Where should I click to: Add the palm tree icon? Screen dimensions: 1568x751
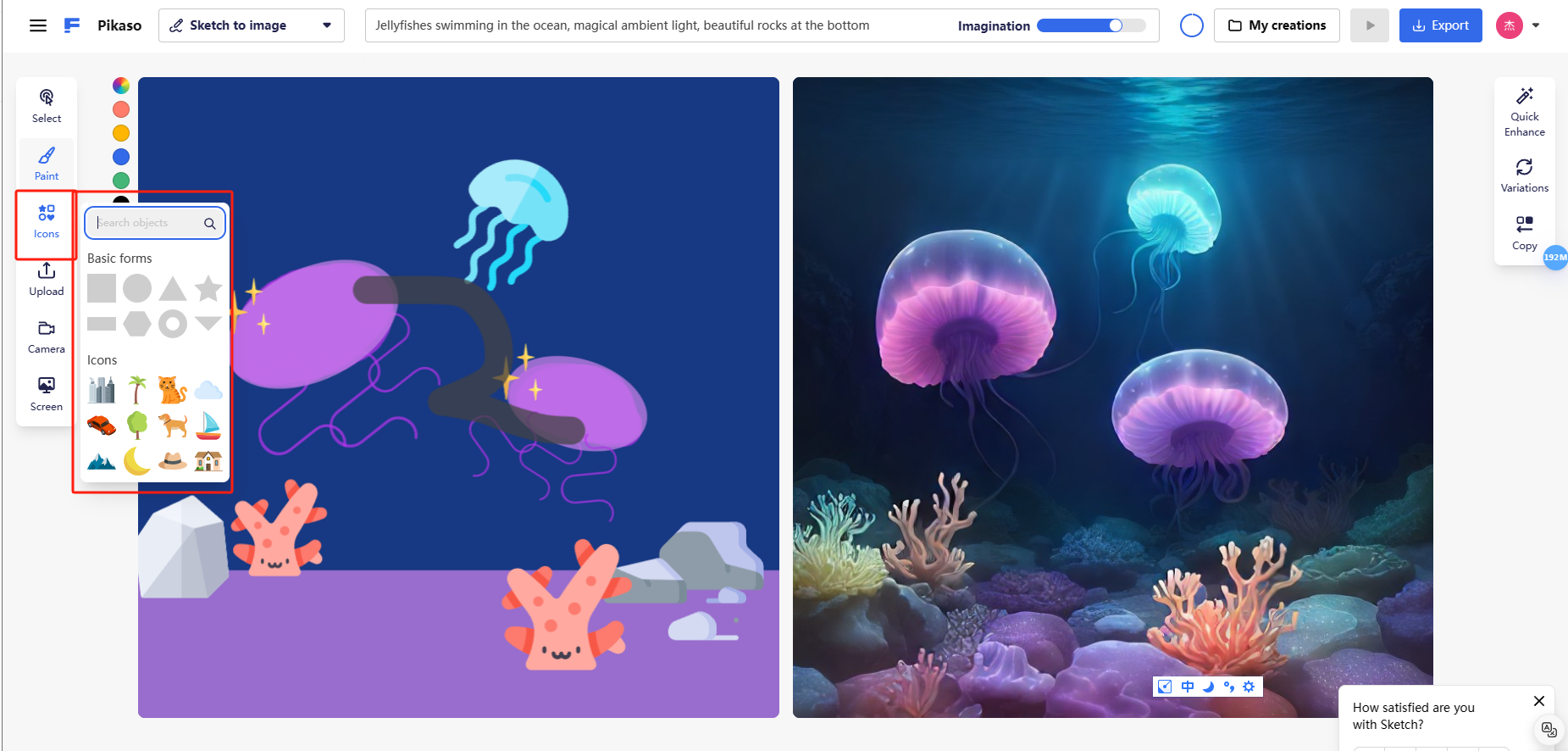click(x=137, y=390)
